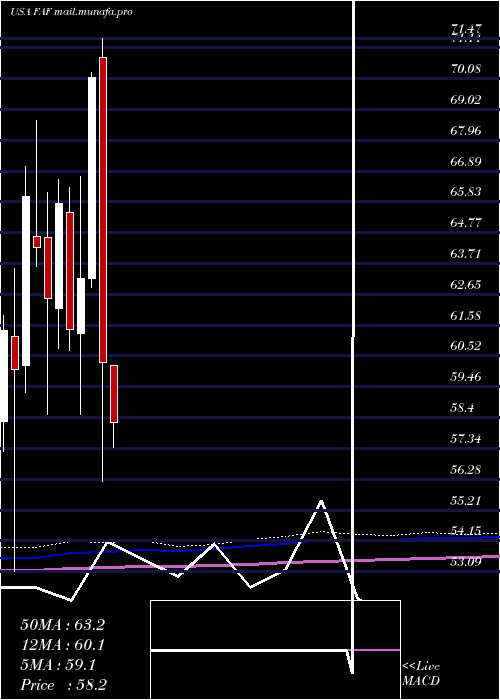Click the 57.34 price axis label
500x700 pixels.
point(466,439)
